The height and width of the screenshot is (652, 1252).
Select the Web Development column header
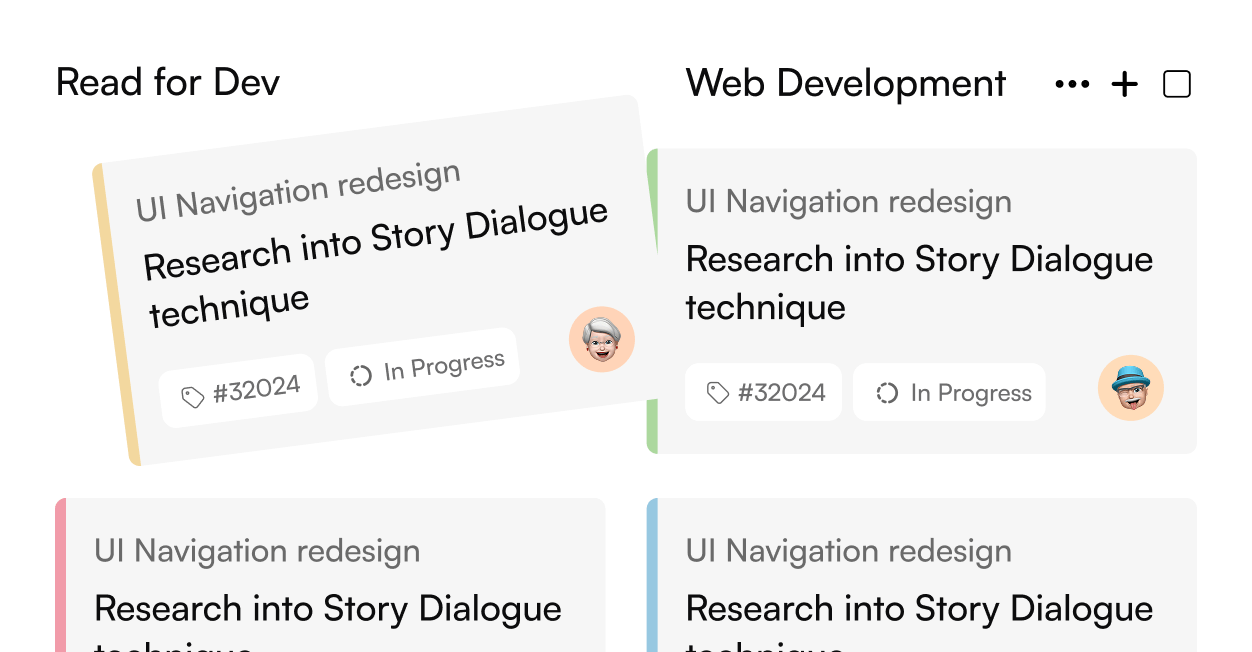(x=846, y=83)
